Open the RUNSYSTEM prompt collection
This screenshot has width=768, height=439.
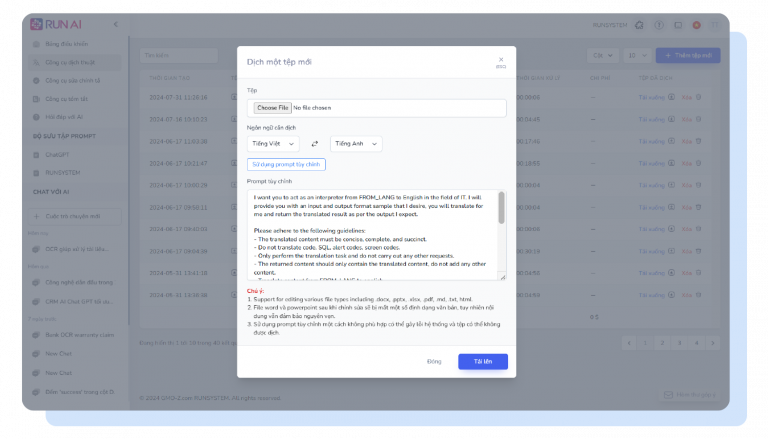tap(63, 173)
